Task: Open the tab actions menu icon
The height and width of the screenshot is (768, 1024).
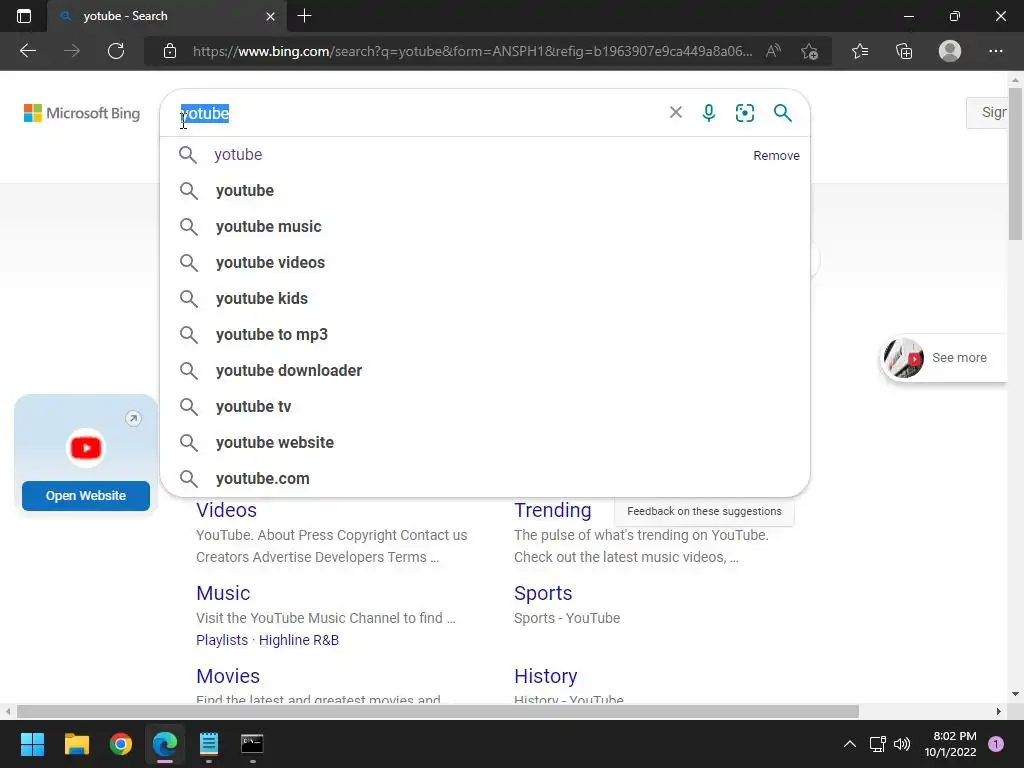Action: pos(24,16)
